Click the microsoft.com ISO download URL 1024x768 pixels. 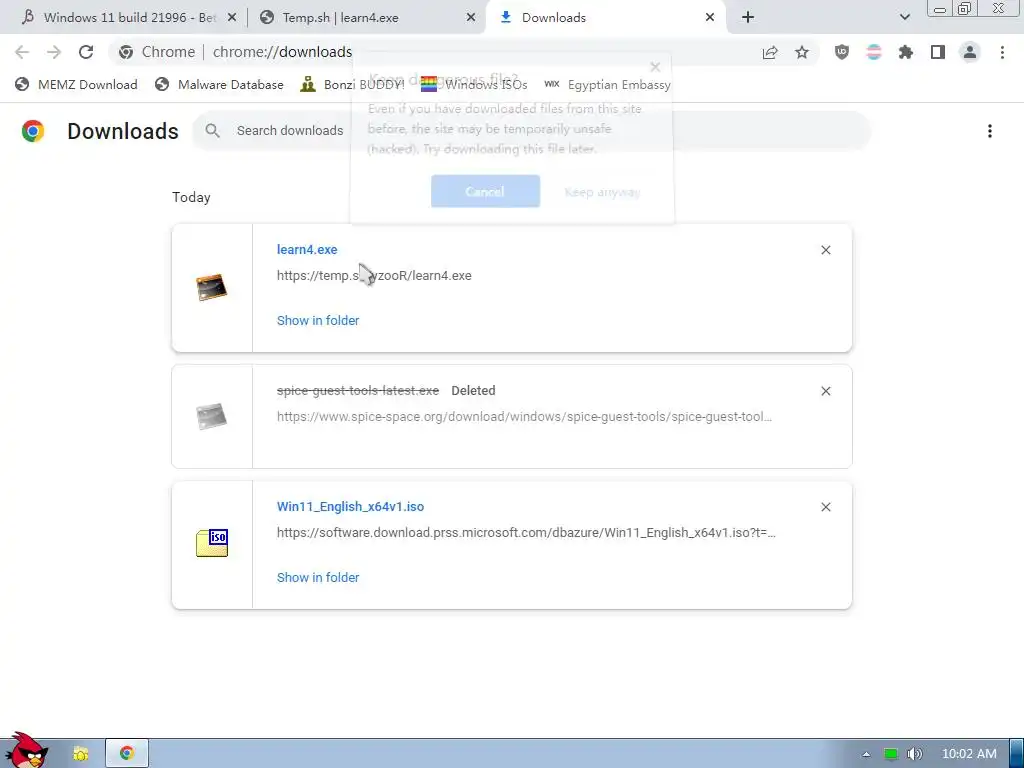tap(526, 533)
